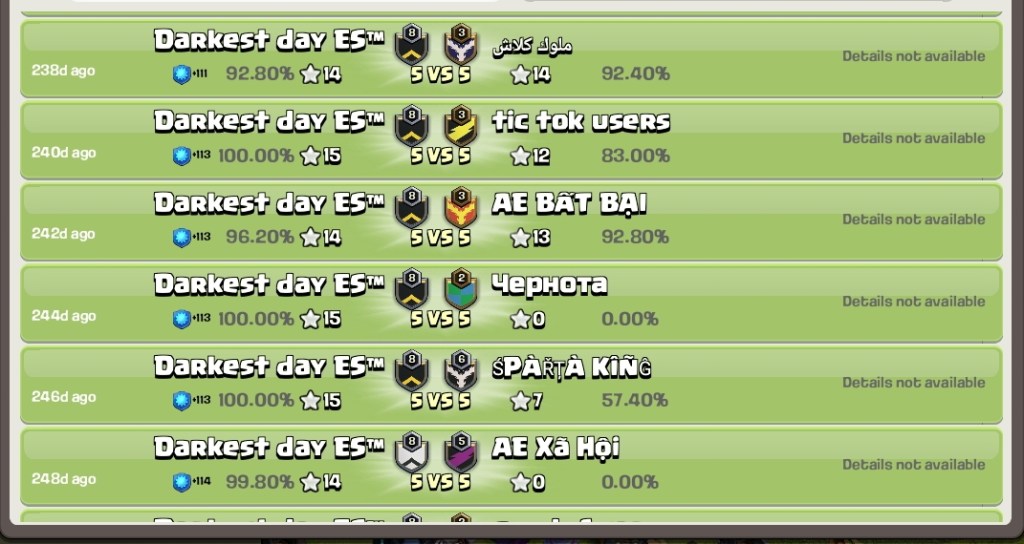Click the tic tok users clan badge
1024x544 pixels.
(461, 126)
